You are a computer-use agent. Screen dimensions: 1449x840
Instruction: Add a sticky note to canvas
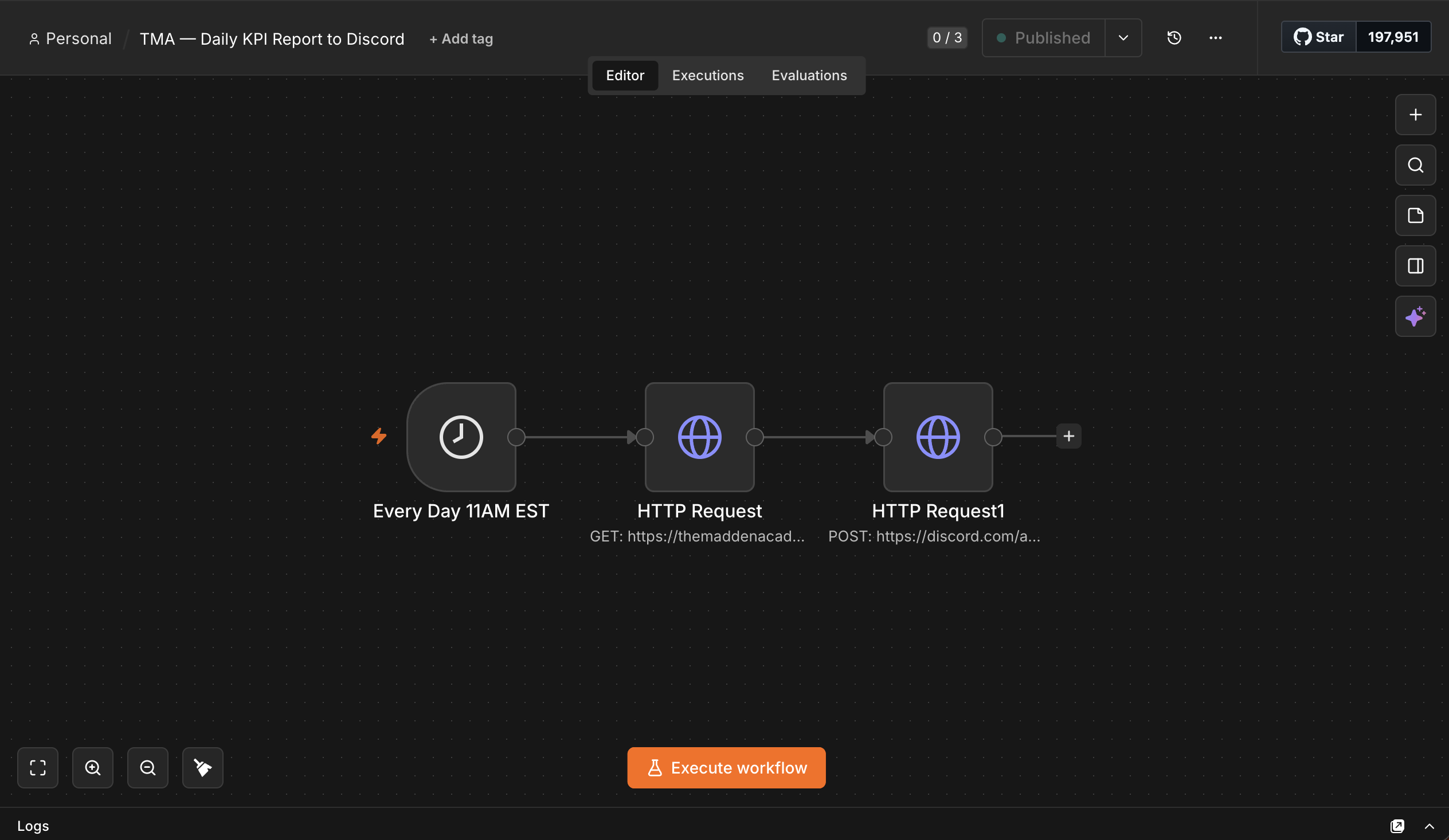point(1415,215)
